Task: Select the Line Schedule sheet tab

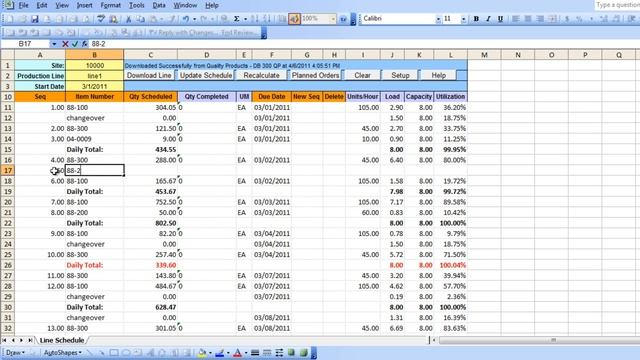Action: pyautogui.click(x=62, y=340)
